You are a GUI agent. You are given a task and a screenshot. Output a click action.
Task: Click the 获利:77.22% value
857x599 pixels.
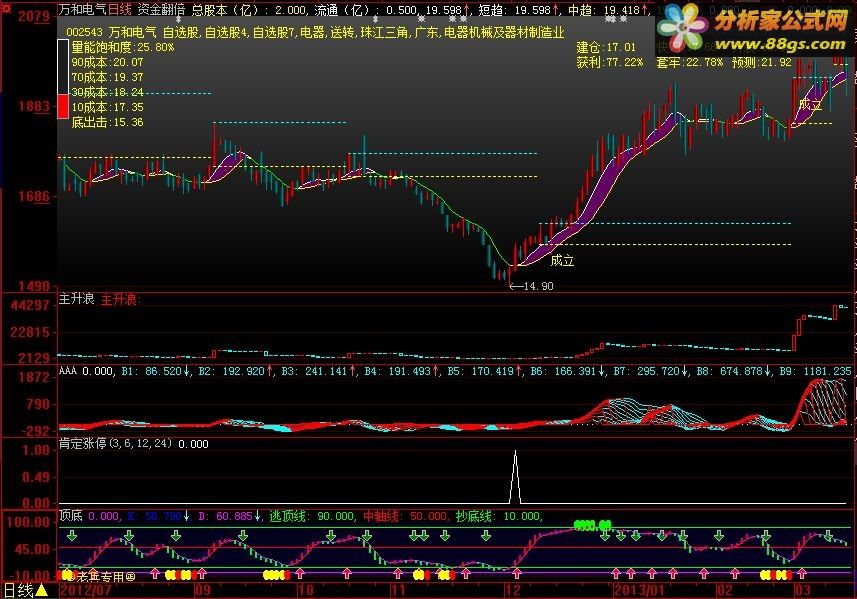tap(610, 62)
